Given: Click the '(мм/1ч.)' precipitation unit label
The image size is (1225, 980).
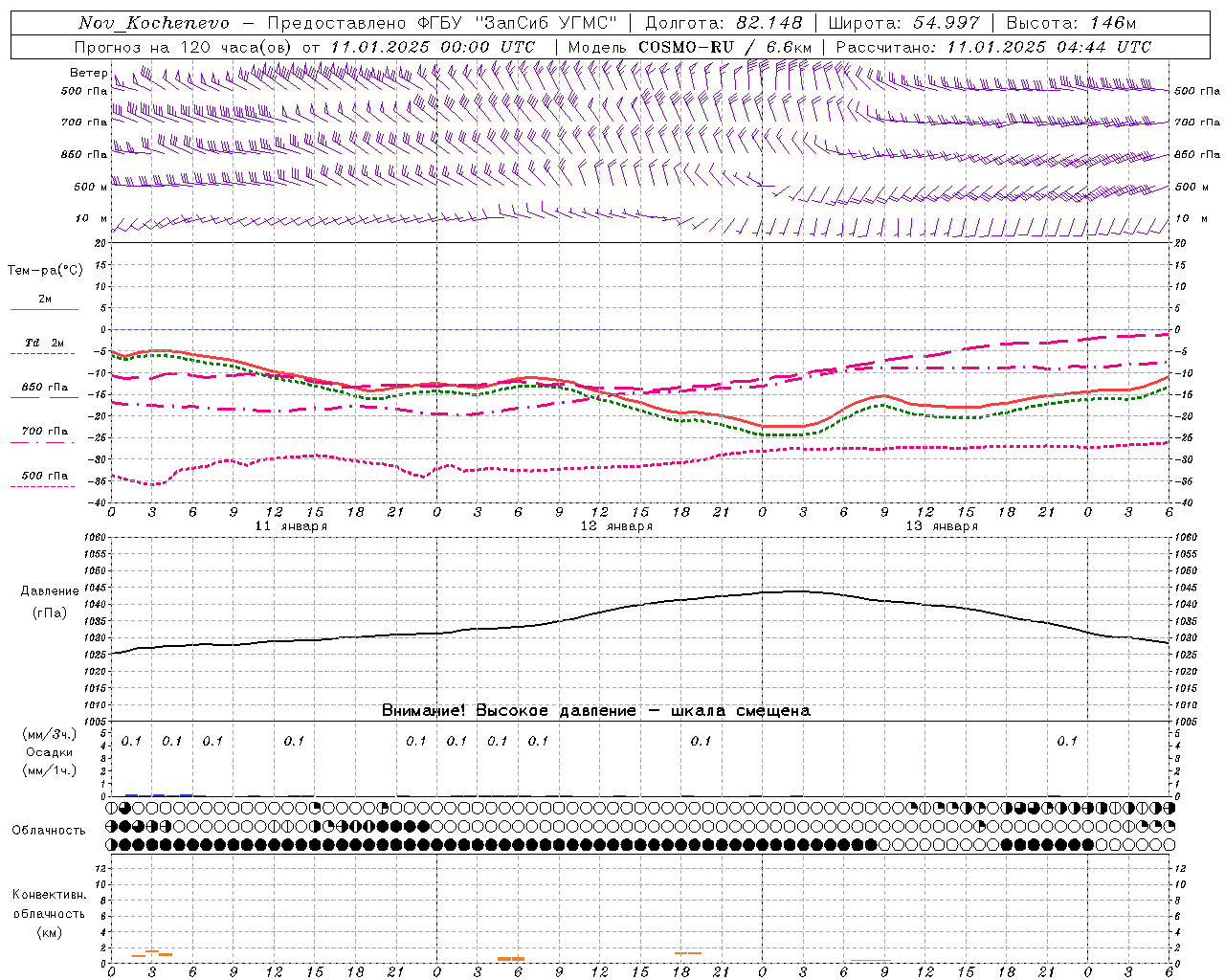Looking at the screenshot, I should point(50,770).
